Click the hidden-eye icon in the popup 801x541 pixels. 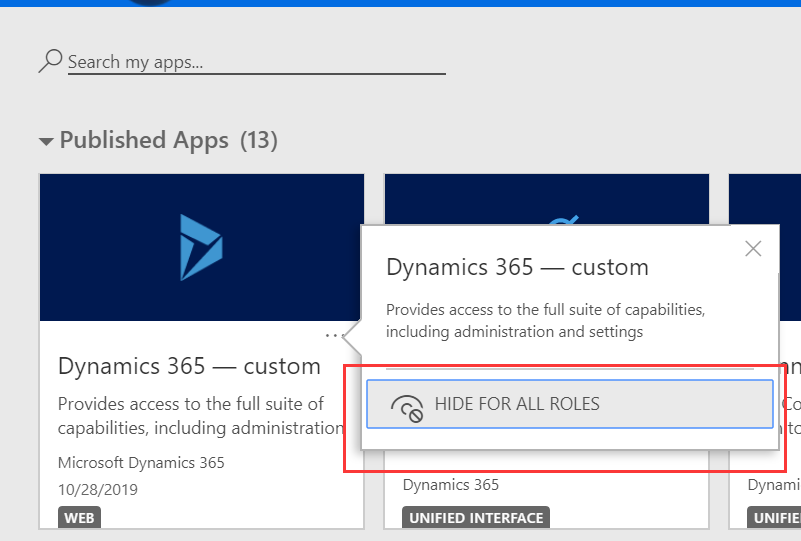407,408
